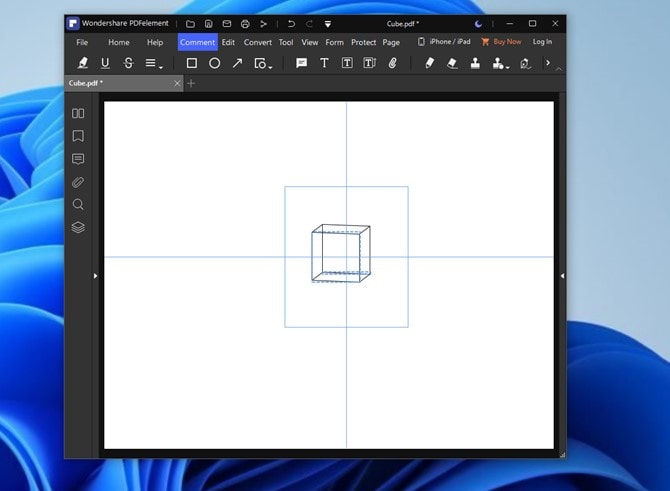Select the Highlight text tool
Image resolution: width=670 pixels, height=491 pixels.
click(x=82, y=63)
